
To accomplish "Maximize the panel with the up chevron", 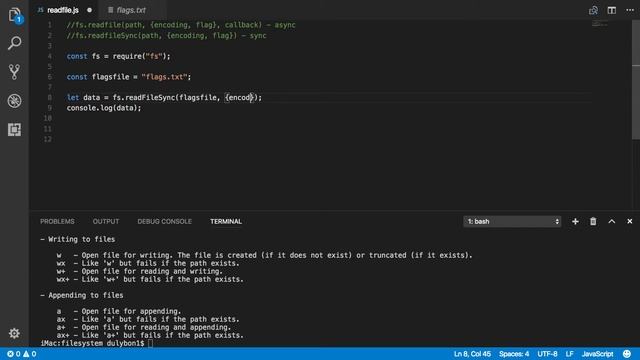I will [x=611, y=221].
